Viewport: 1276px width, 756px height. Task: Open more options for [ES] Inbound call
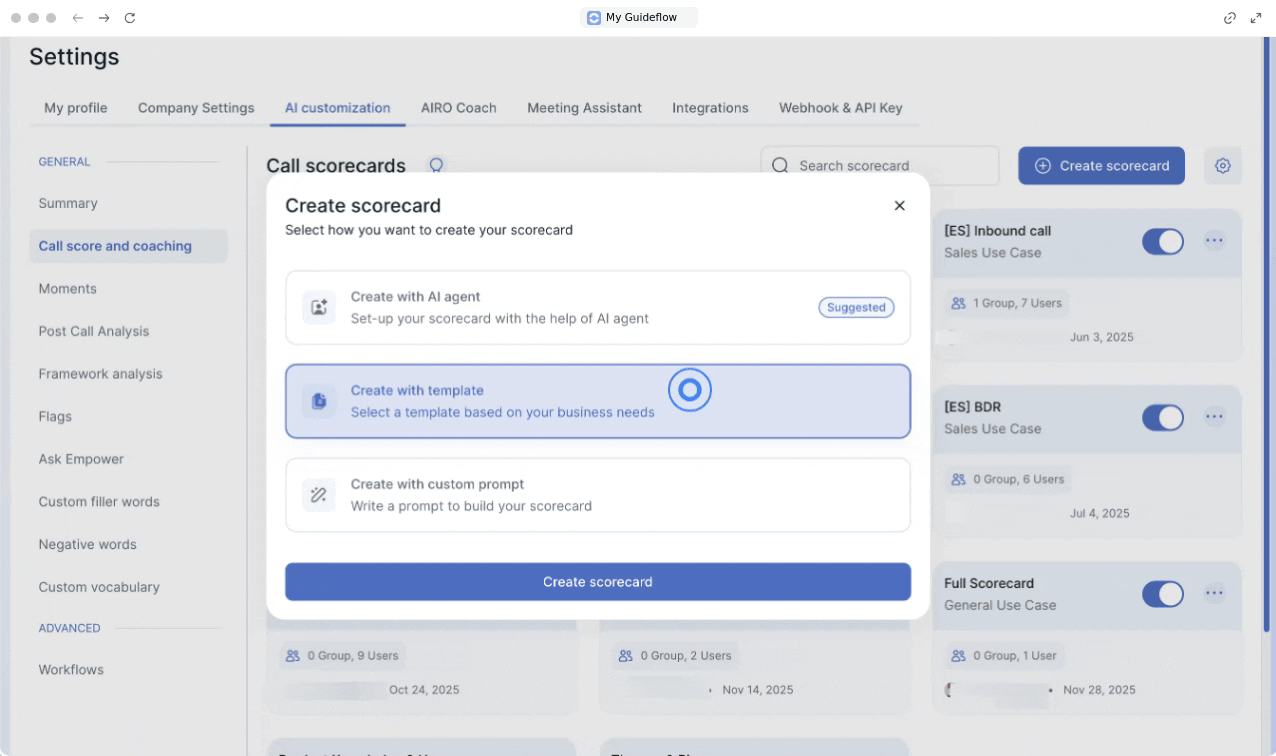1214,241
